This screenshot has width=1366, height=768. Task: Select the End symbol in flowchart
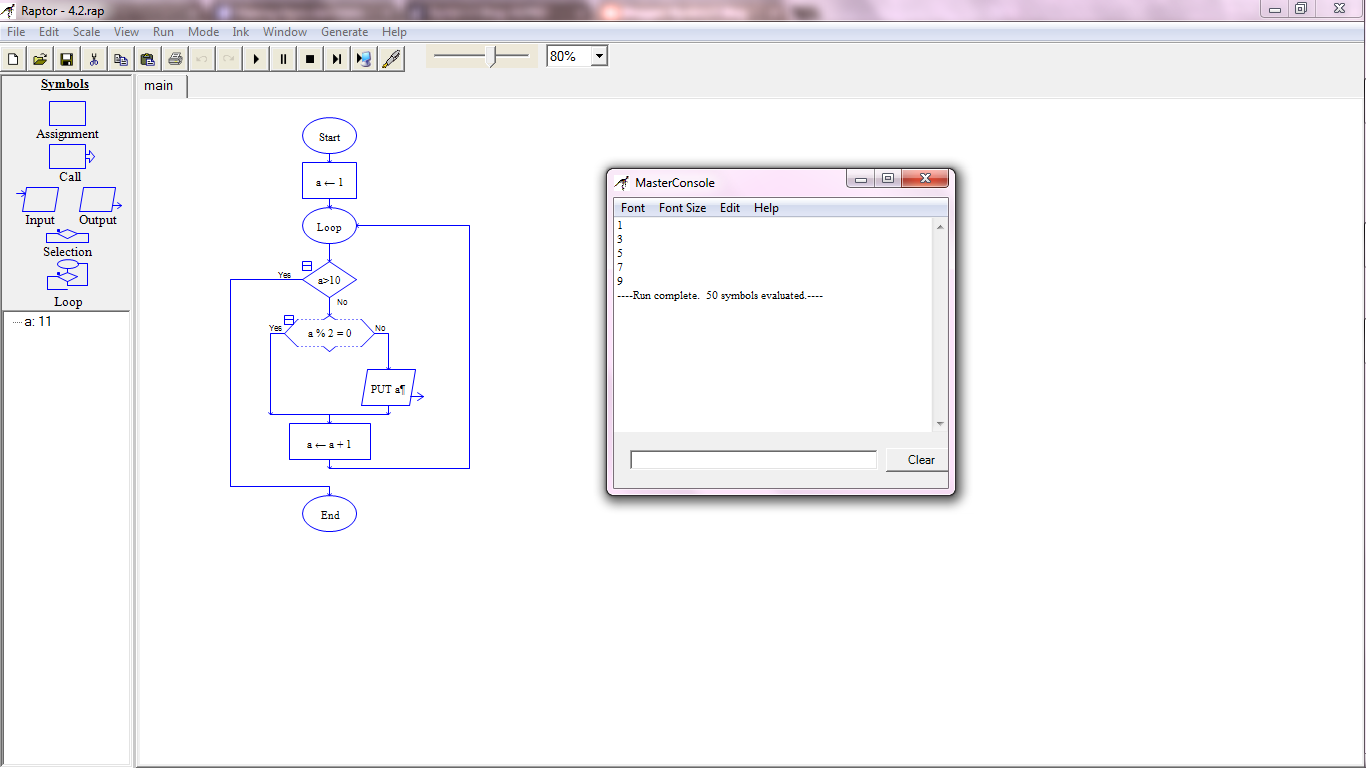[329, 515]
